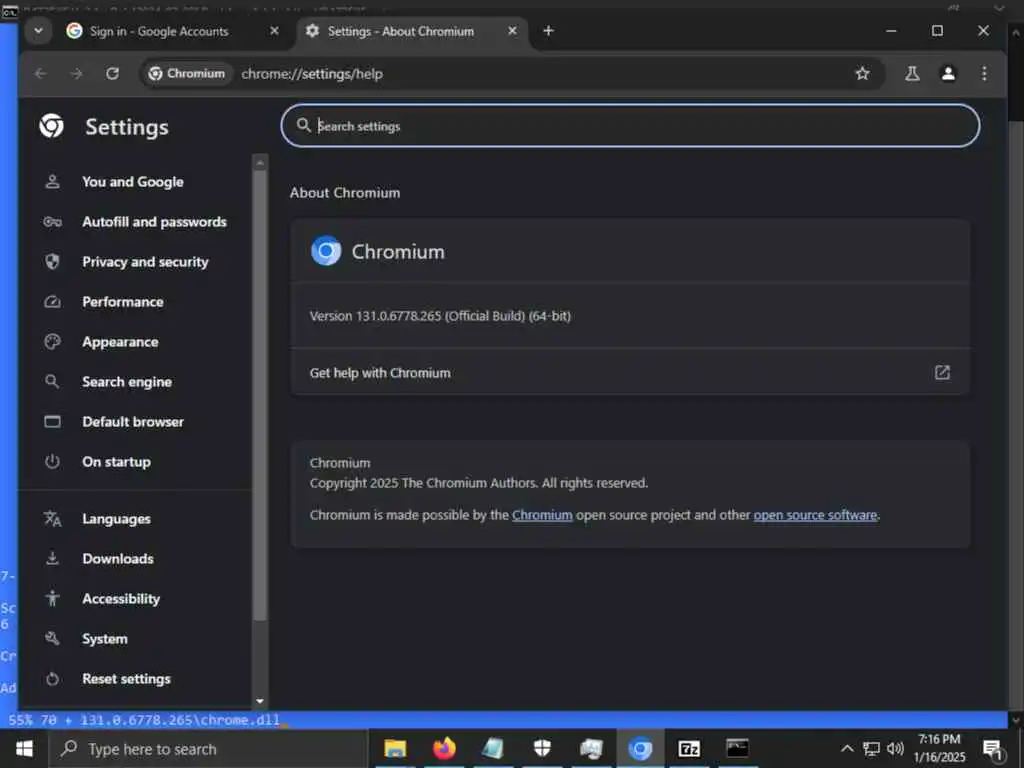Open the command prompt taskbar icon
This screenshot has width=1024, height=768.
[737, 748]
